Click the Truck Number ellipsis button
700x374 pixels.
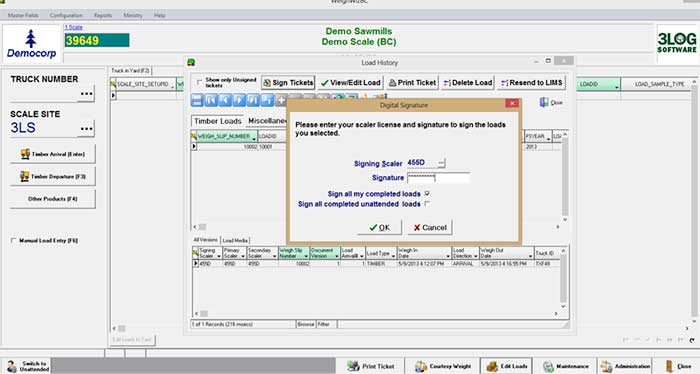[86, 94]
